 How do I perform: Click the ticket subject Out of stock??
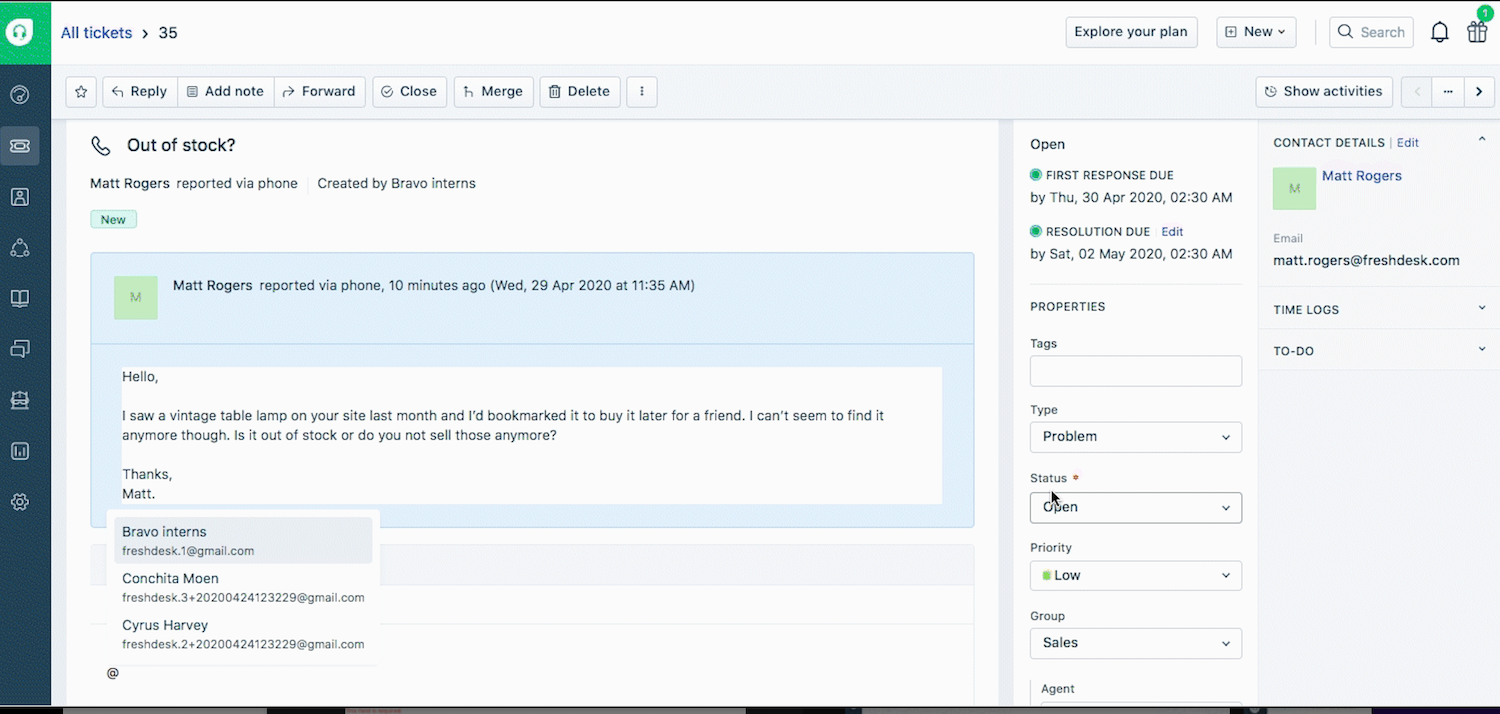(181, 146)
